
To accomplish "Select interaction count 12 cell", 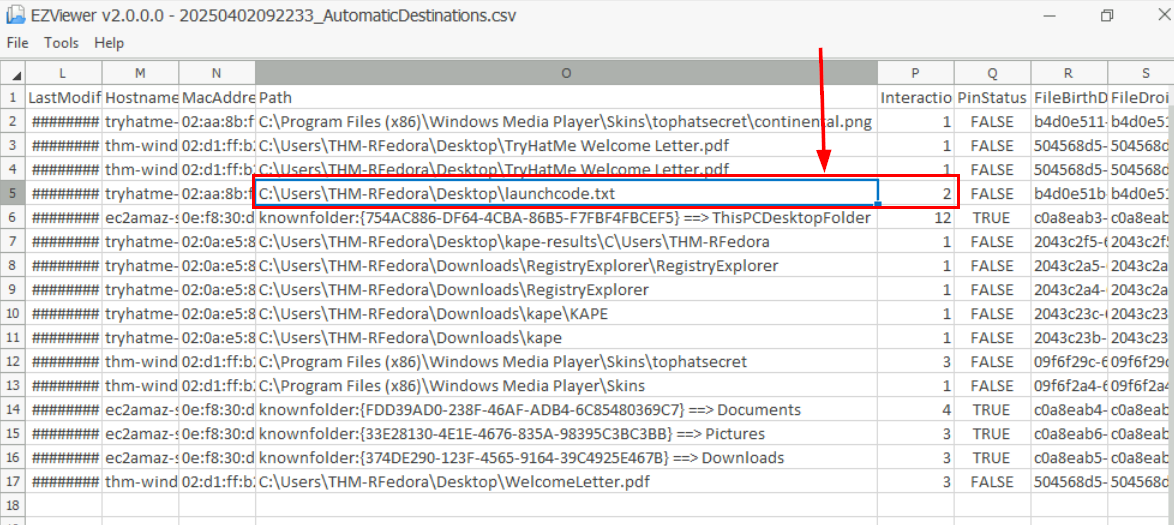I will [915, 218].
